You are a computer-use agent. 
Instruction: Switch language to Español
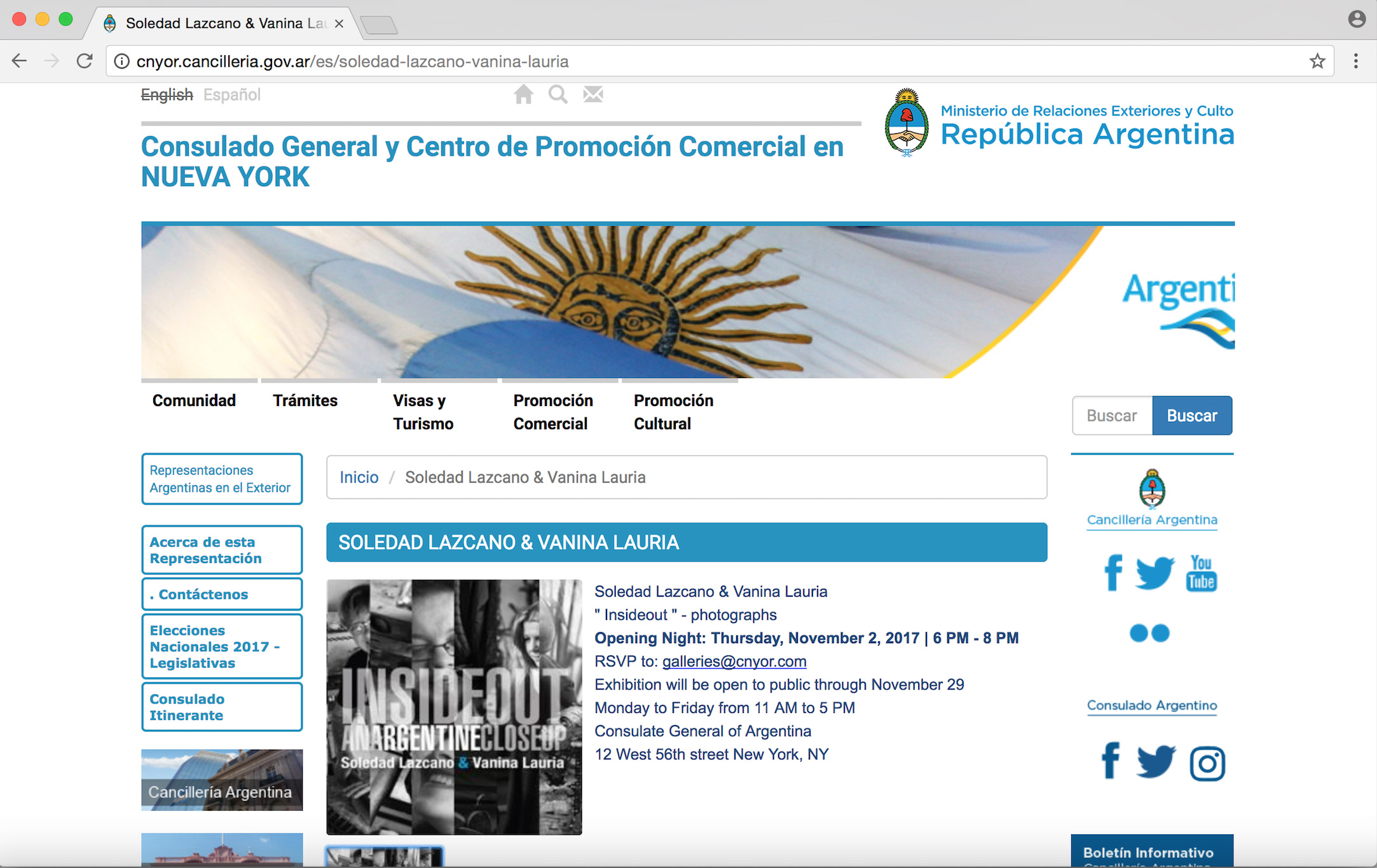point(231,95)
